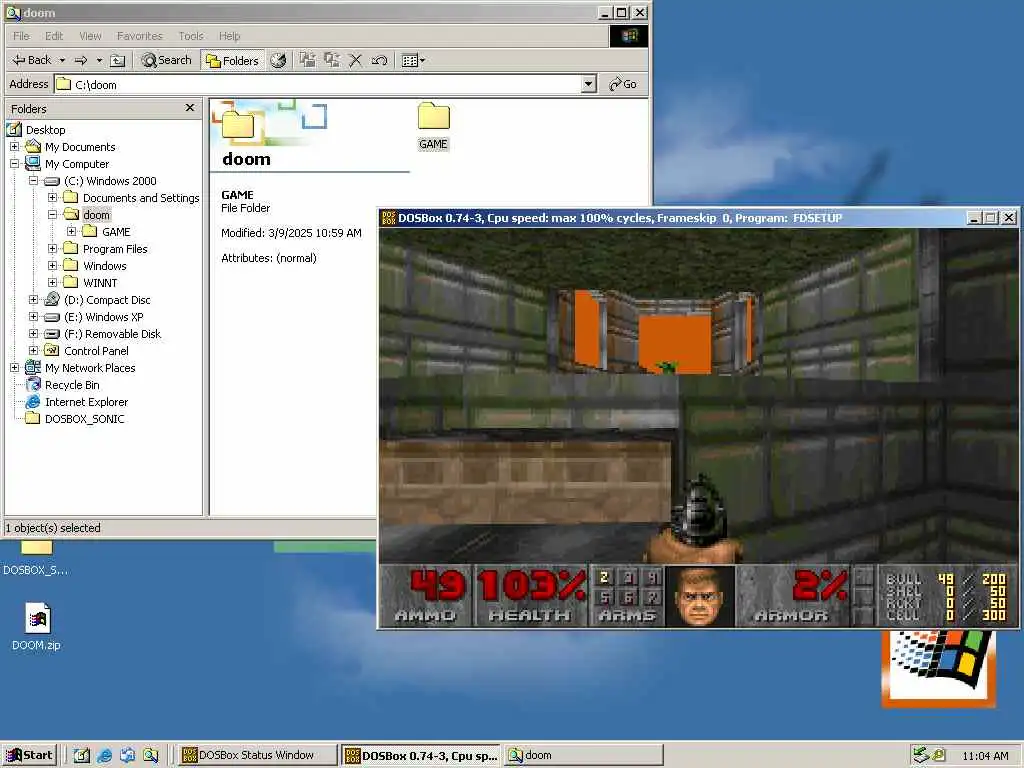Open the Search pane in Explorer
The width and height of the screenshot is (1024, 768).
click(x=167, y=60)
